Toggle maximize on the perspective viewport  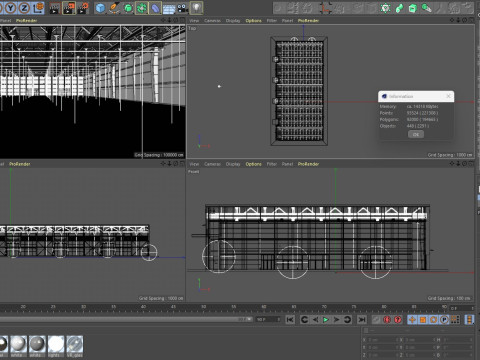[182, 20]
